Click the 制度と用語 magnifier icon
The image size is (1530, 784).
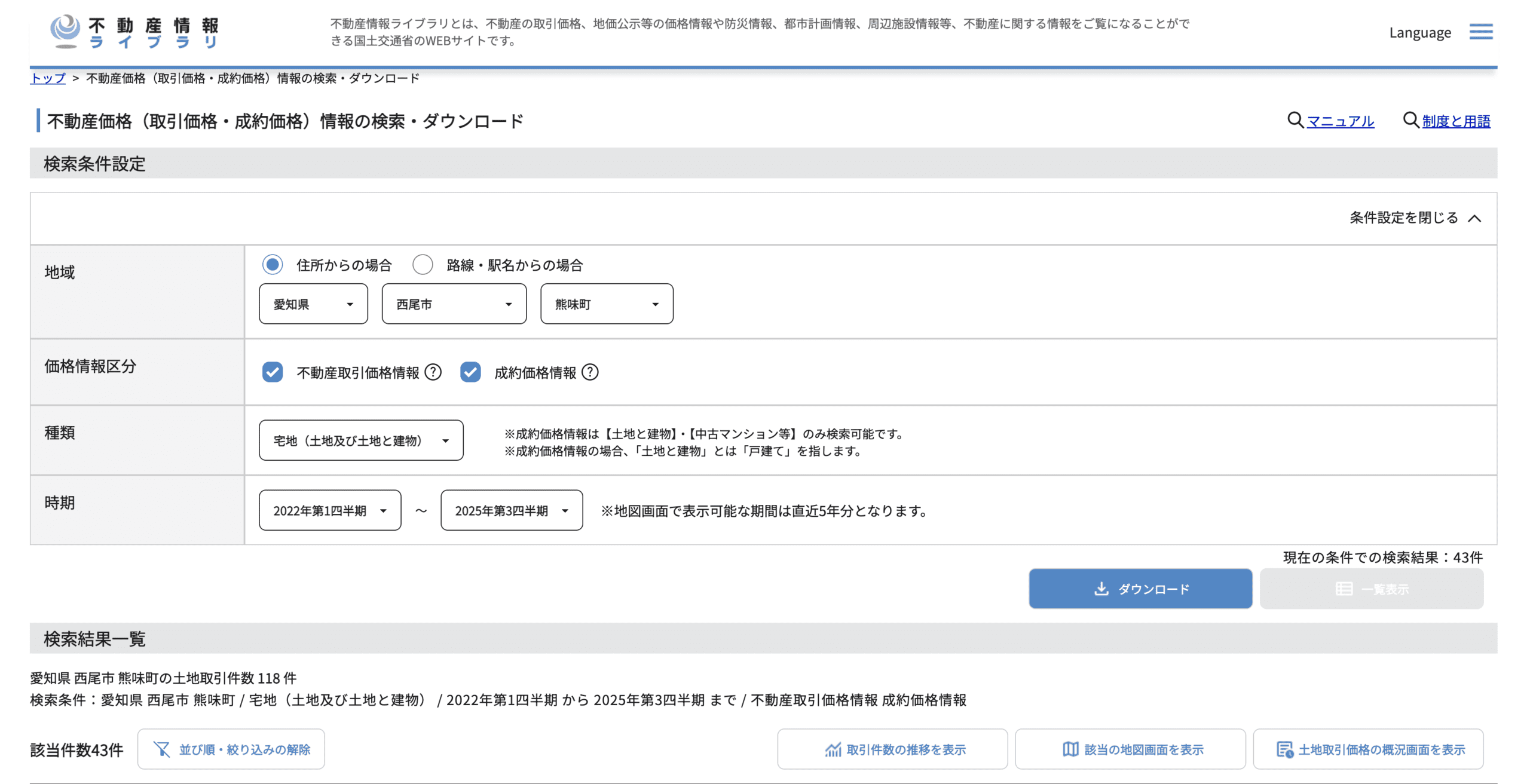(x=1410, y=120)
